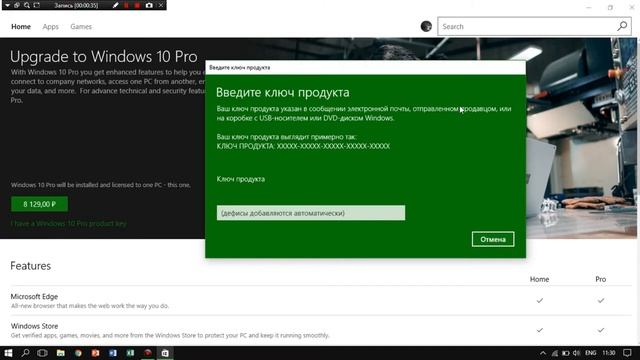Click the recorder capture-region rectangle icon

[x=37, y=5]
